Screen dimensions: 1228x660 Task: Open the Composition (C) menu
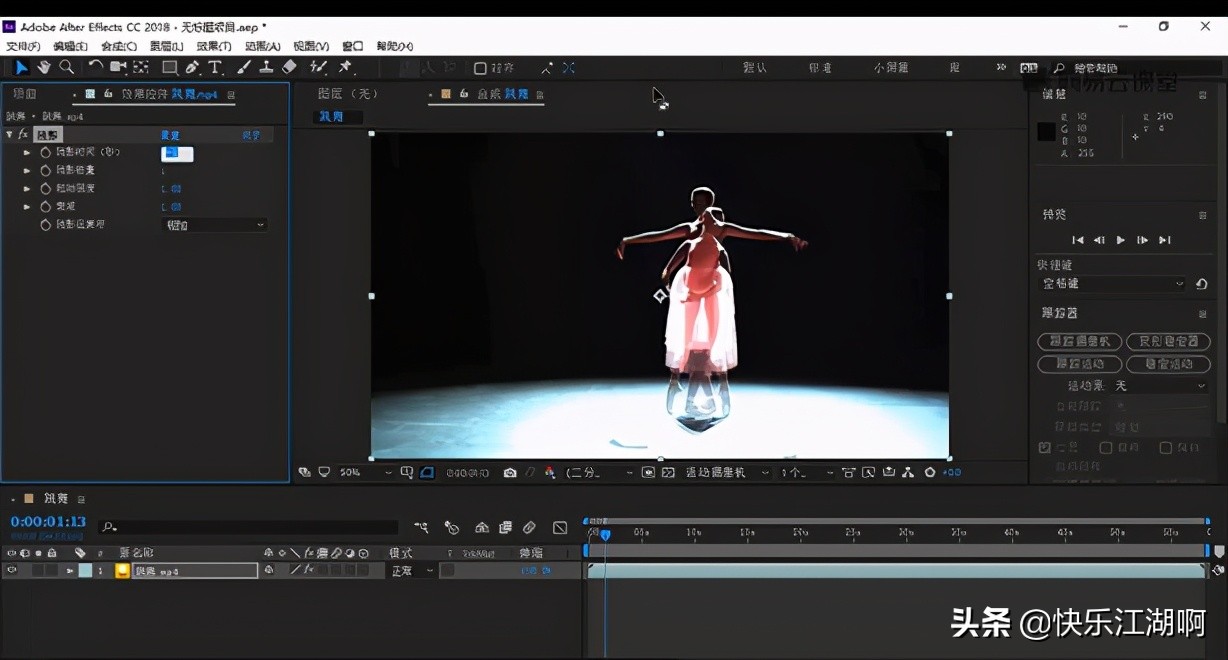(119, 46)
